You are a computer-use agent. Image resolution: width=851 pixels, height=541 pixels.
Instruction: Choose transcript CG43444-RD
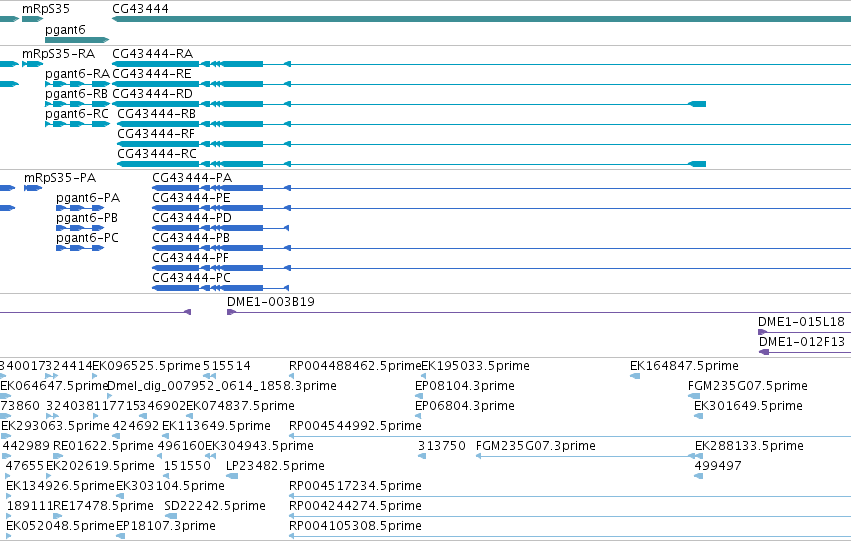[152, 93]
